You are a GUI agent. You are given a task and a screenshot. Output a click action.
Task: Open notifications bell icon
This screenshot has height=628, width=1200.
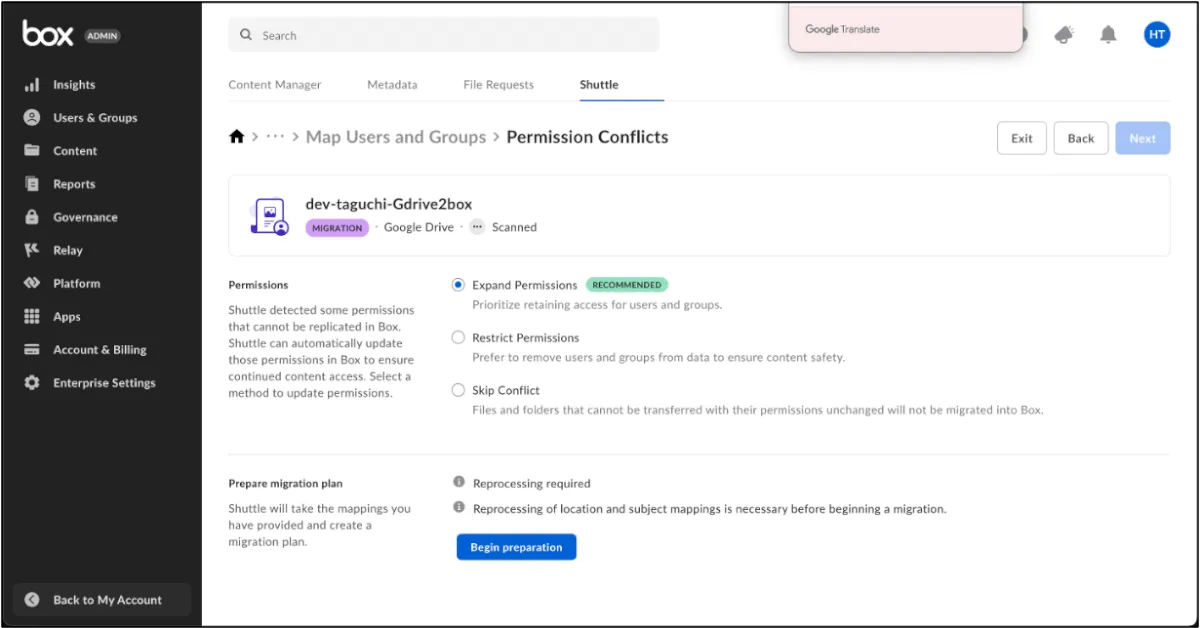[x=1108, y=35]
